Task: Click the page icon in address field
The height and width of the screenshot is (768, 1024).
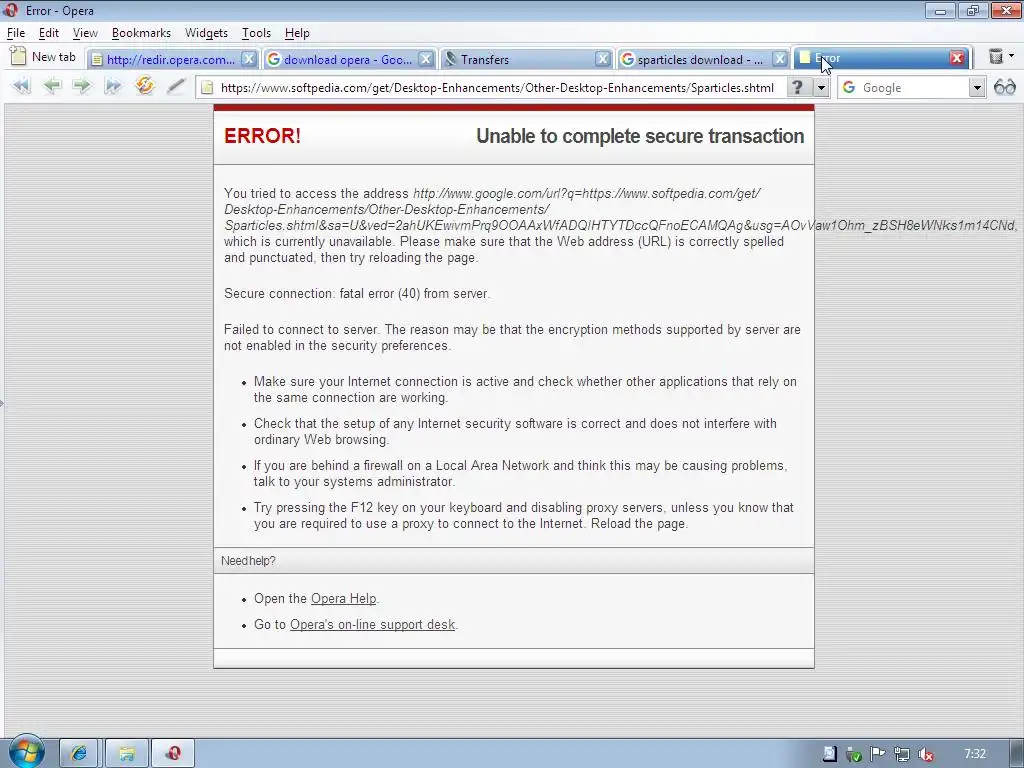Action: (x=207, y=88)
